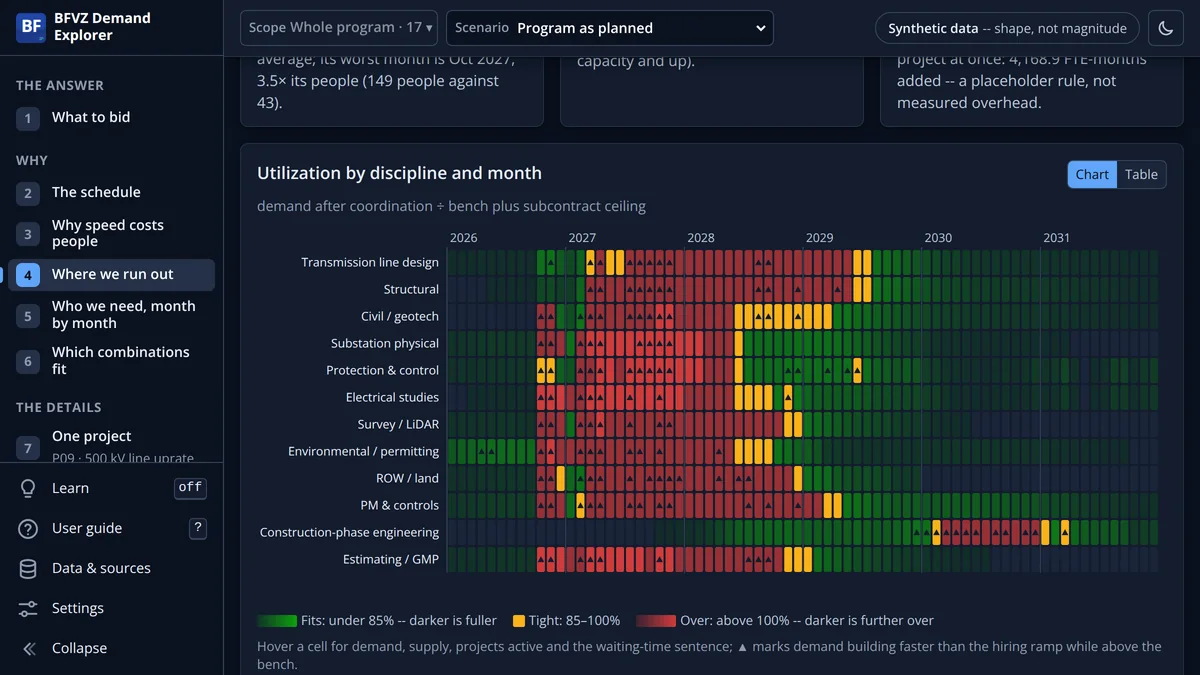Viewport: 1200px width, 675px height.
Task: Click the Learn lightbulb icon
Action: (x=28, y=488)
